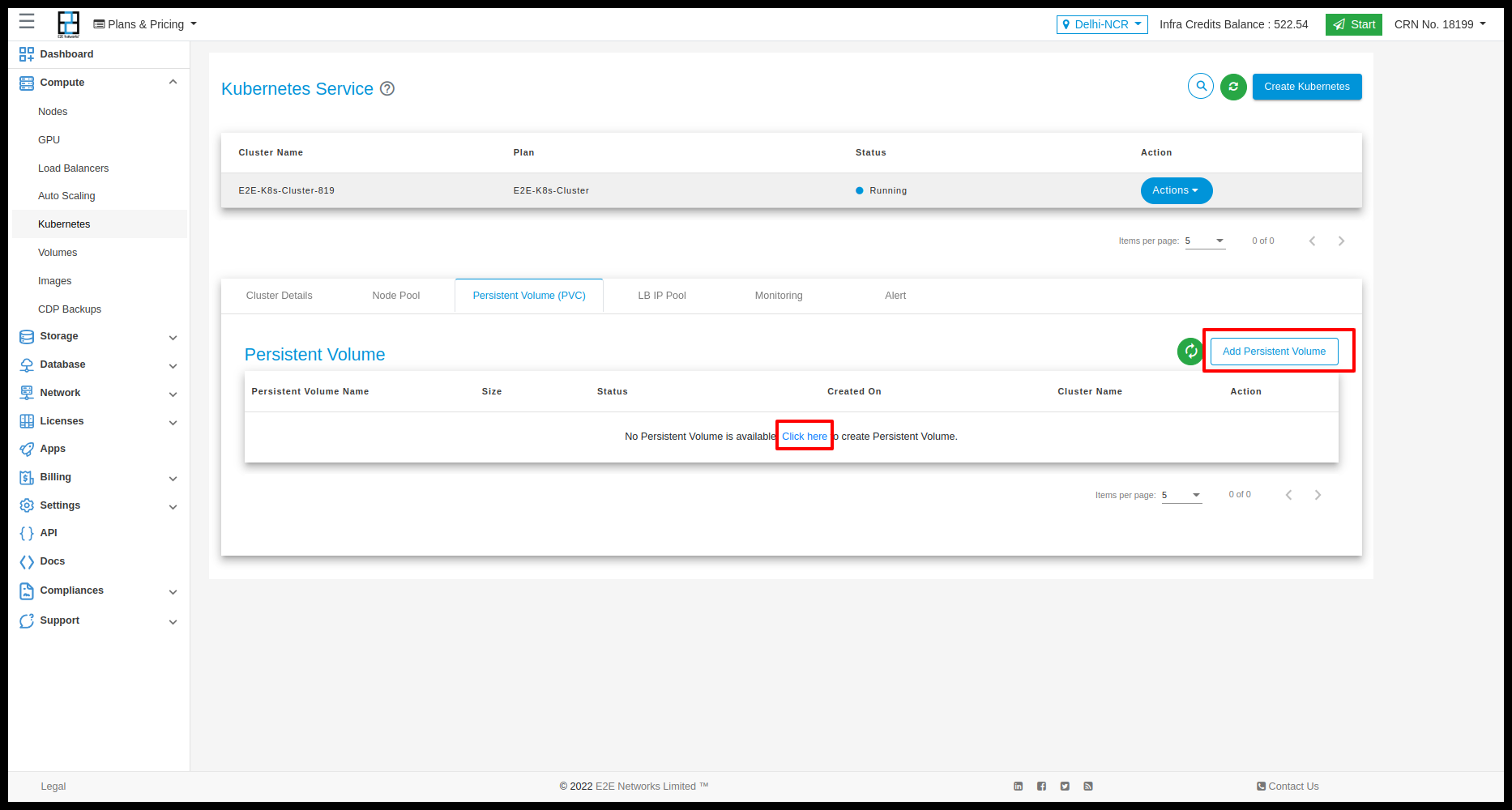Click the 'Click here' link
This screenshot has height=810, width=1512.
click(x=805, y=437)
